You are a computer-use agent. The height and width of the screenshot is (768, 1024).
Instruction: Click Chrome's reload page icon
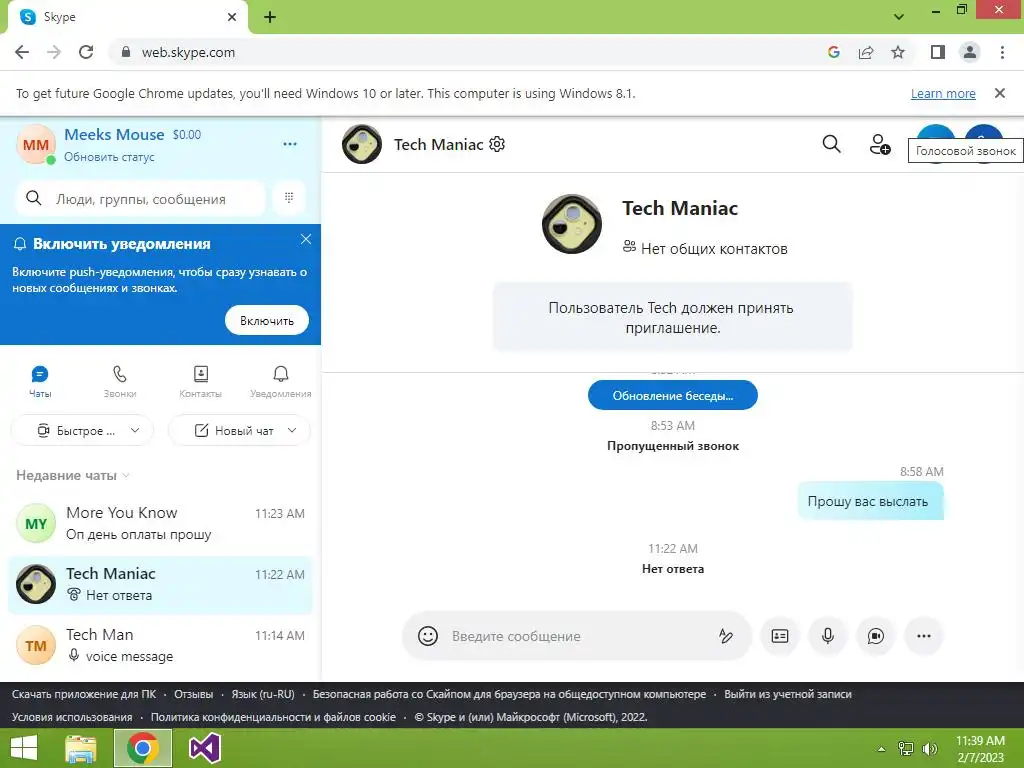(x=86, y=52)
